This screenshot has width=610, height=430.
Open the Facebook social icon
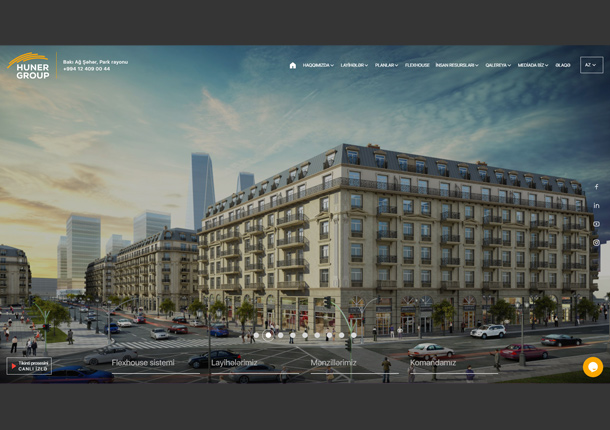[596, 187]
